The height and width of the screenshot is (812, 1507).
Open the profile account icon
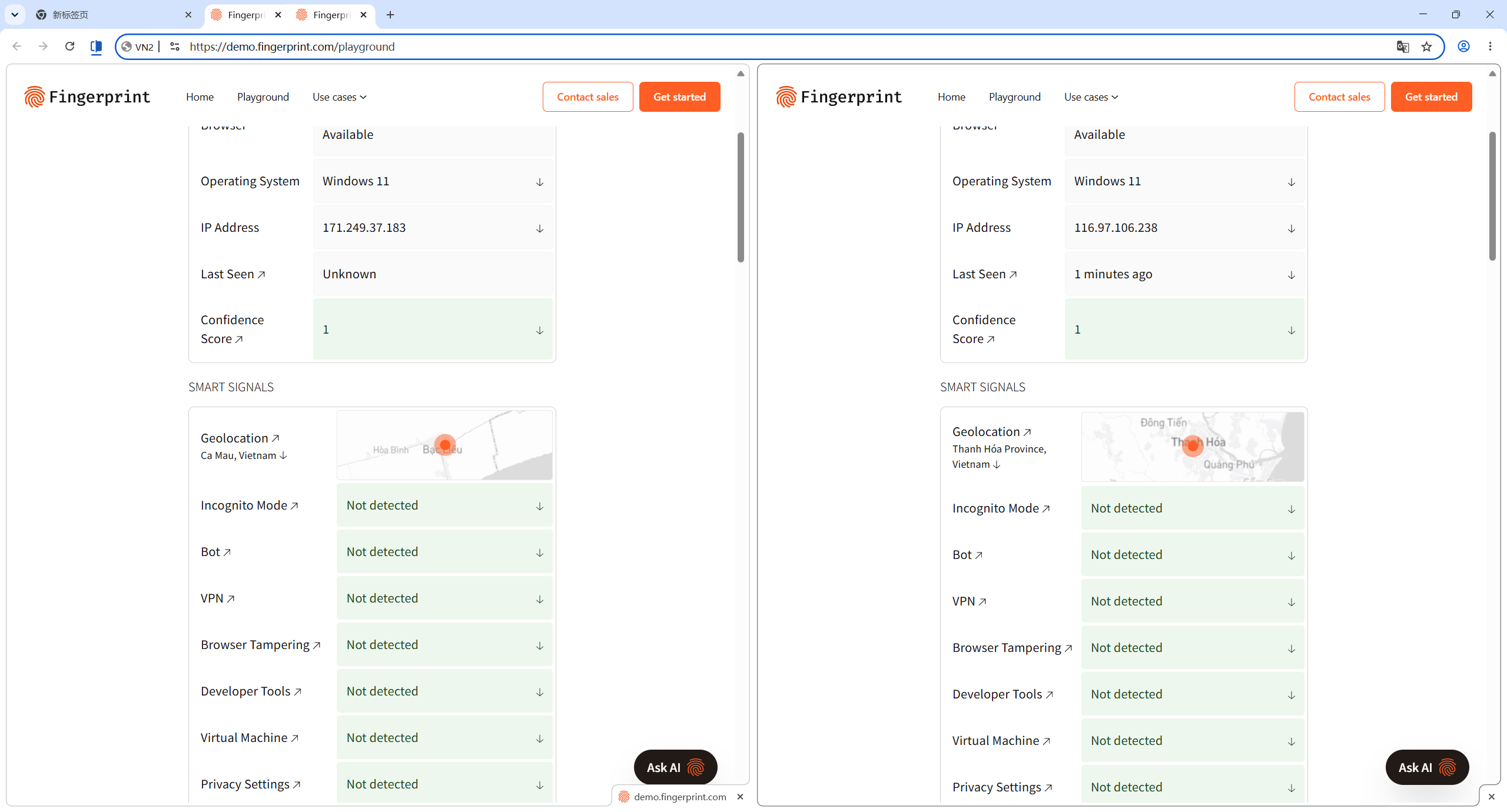tap(1463, 46)
